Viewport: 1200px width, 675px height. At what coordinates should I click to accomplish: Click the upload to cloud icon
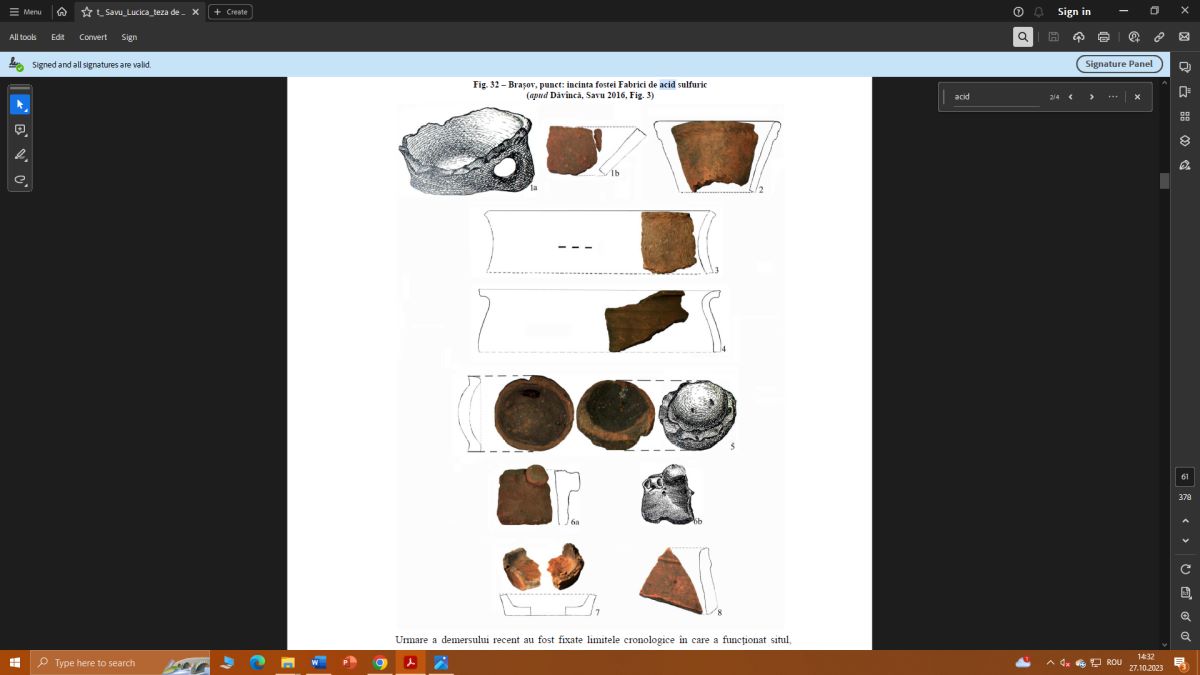[1078, 37]
